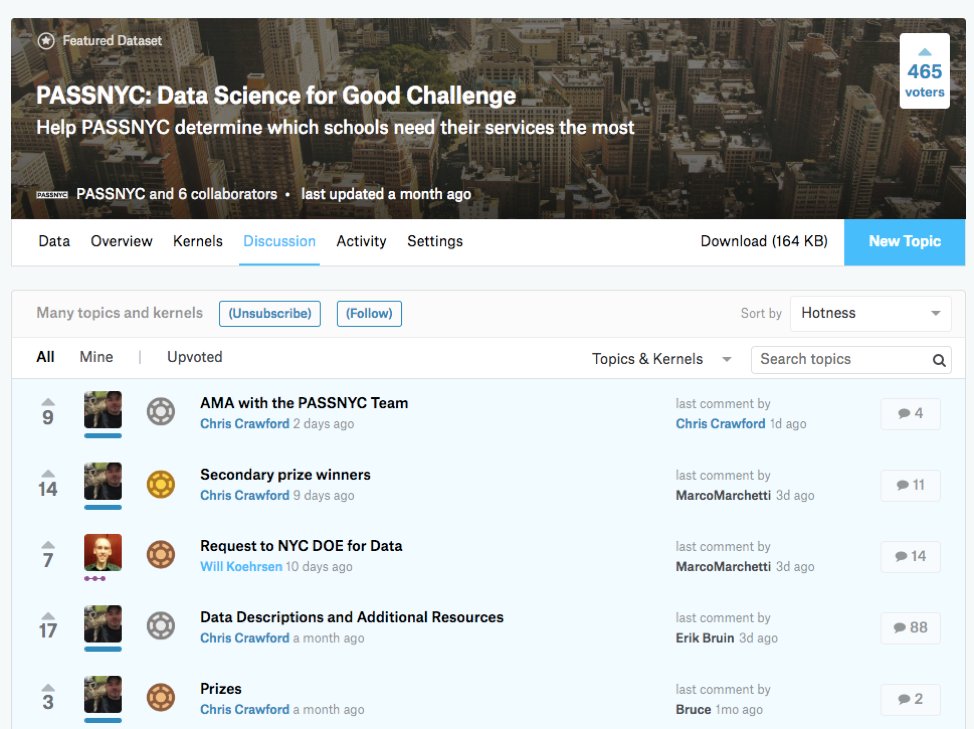This screenshot has height=729, width=974.
Task: Upvote the Prizes topic
Action: click(48, 687)
